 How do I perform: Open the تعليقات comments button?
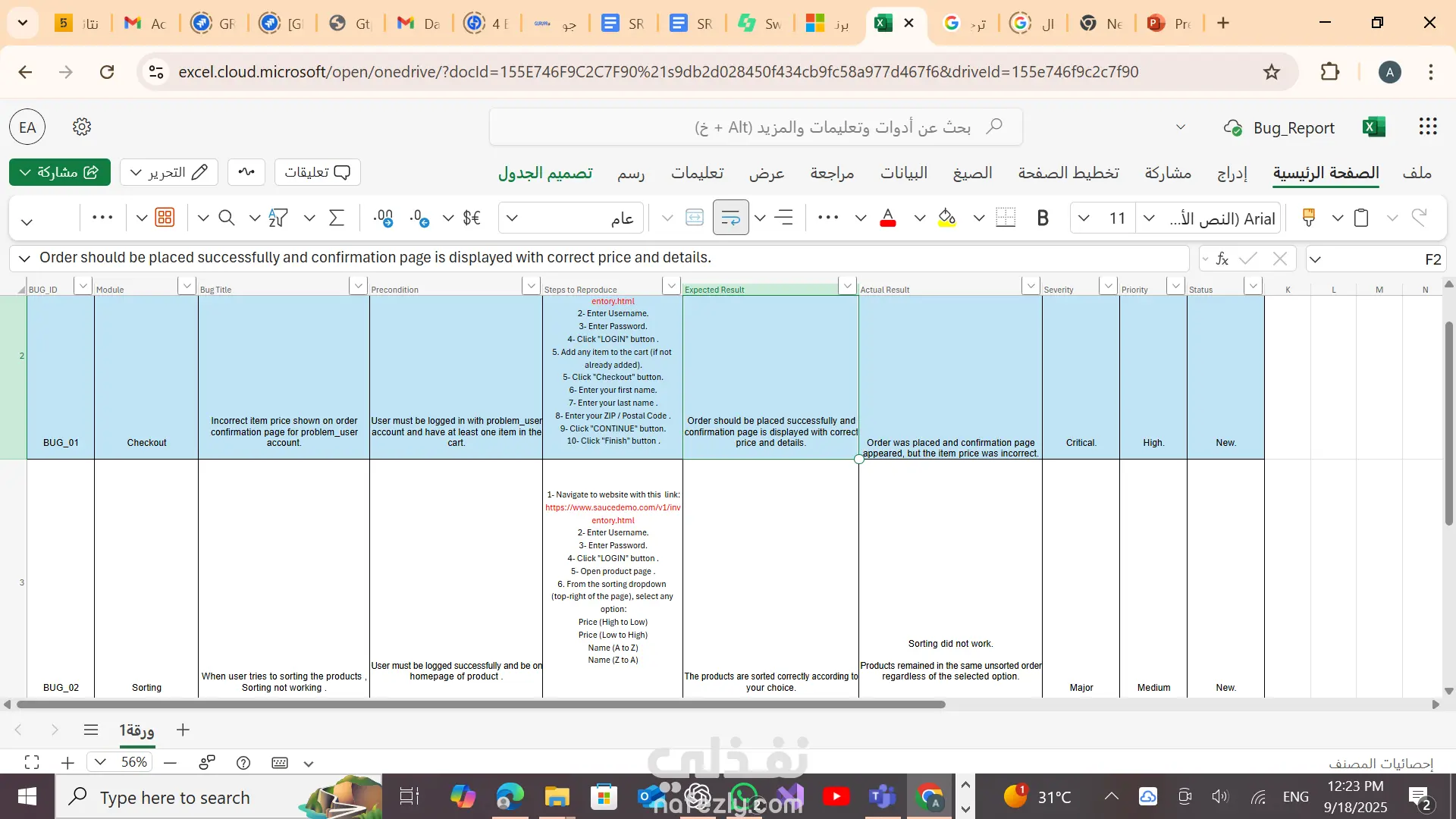(317, 172)
